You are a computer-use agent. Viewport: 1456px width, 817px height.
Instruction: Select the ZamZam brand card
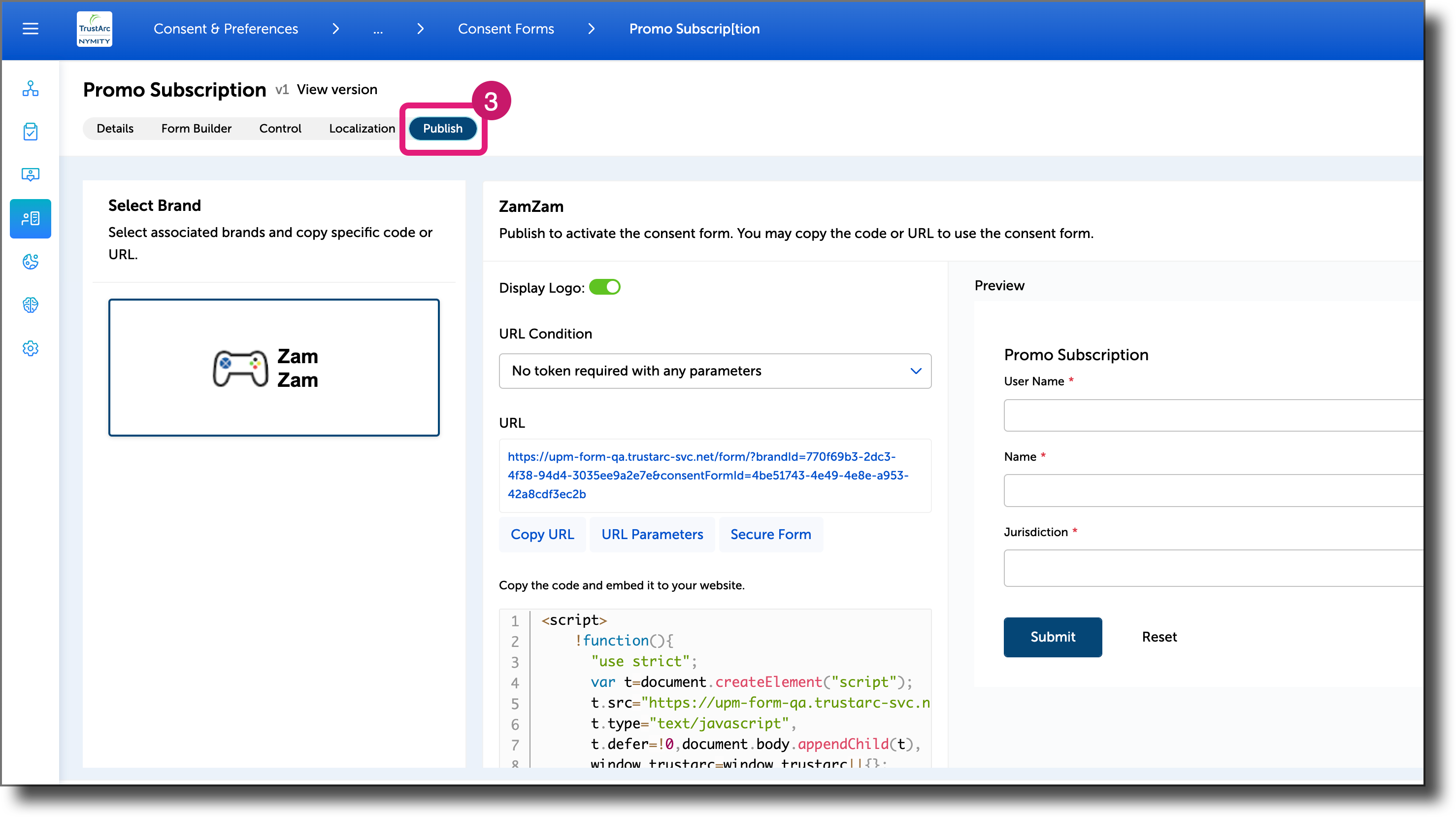point(273,368)
